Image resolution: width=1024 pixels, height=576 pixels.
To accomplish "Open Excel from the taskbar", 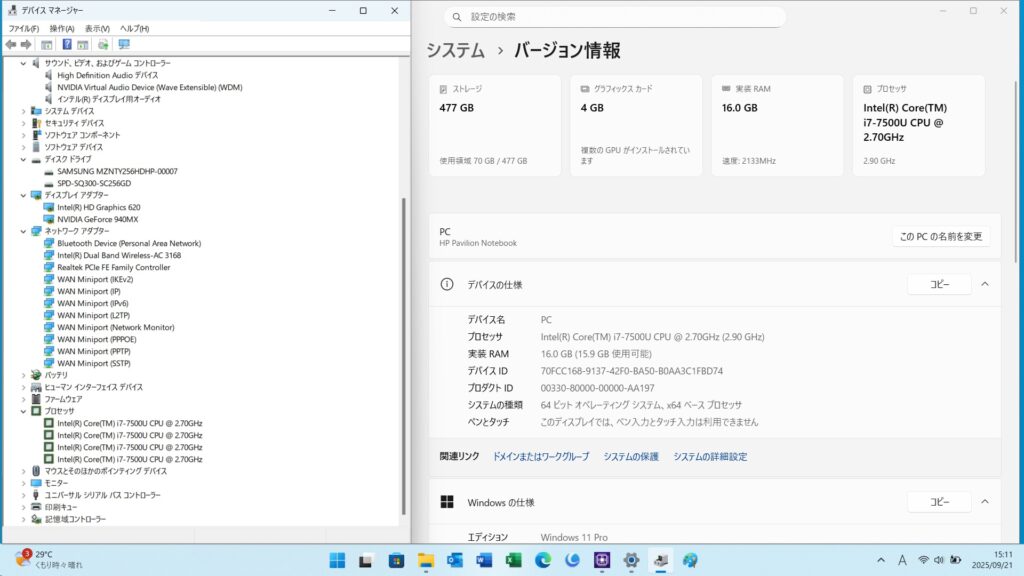I will 514,560.
